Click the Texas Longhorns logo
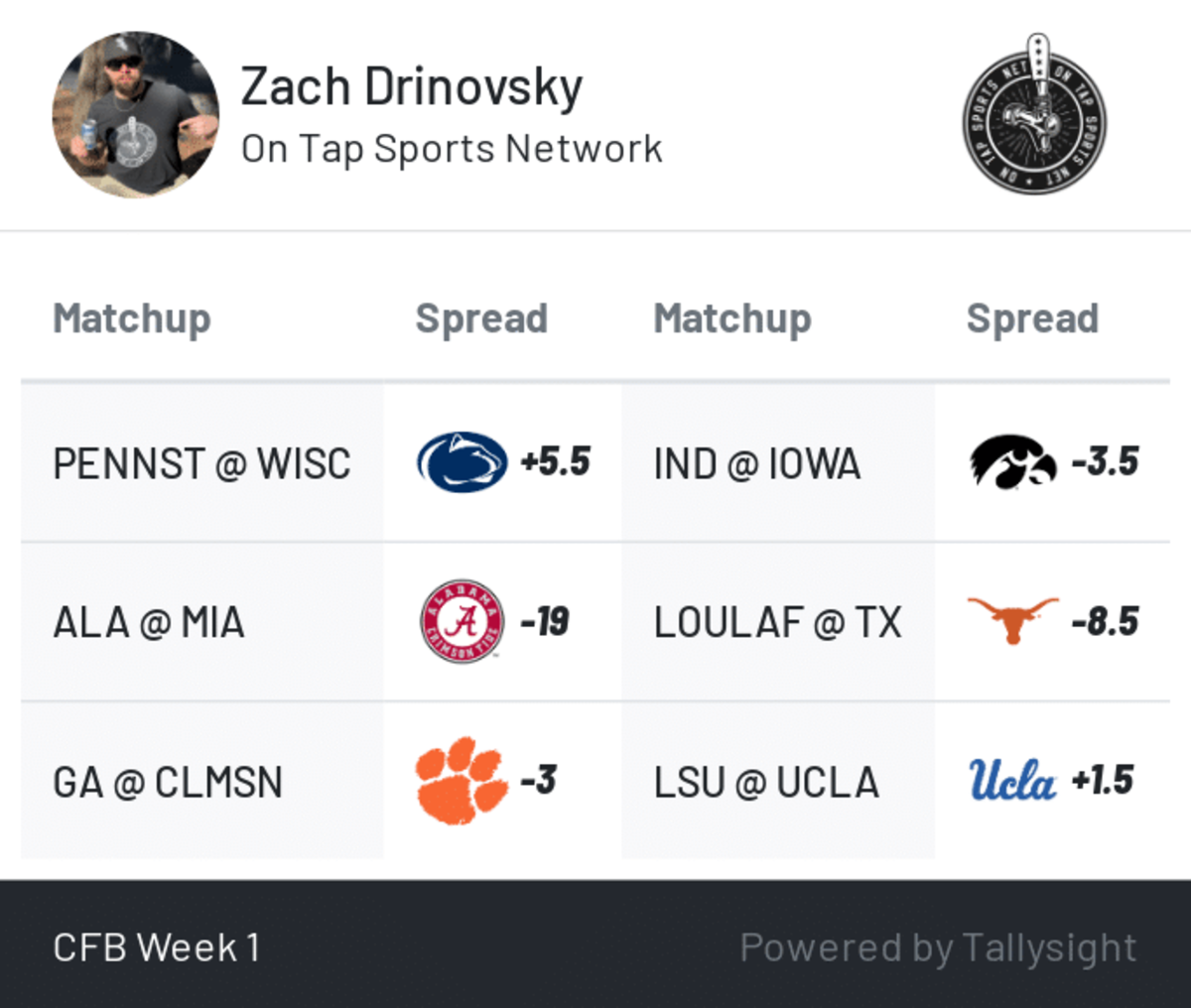The image size is (1191, 1008). (1013, 621)
